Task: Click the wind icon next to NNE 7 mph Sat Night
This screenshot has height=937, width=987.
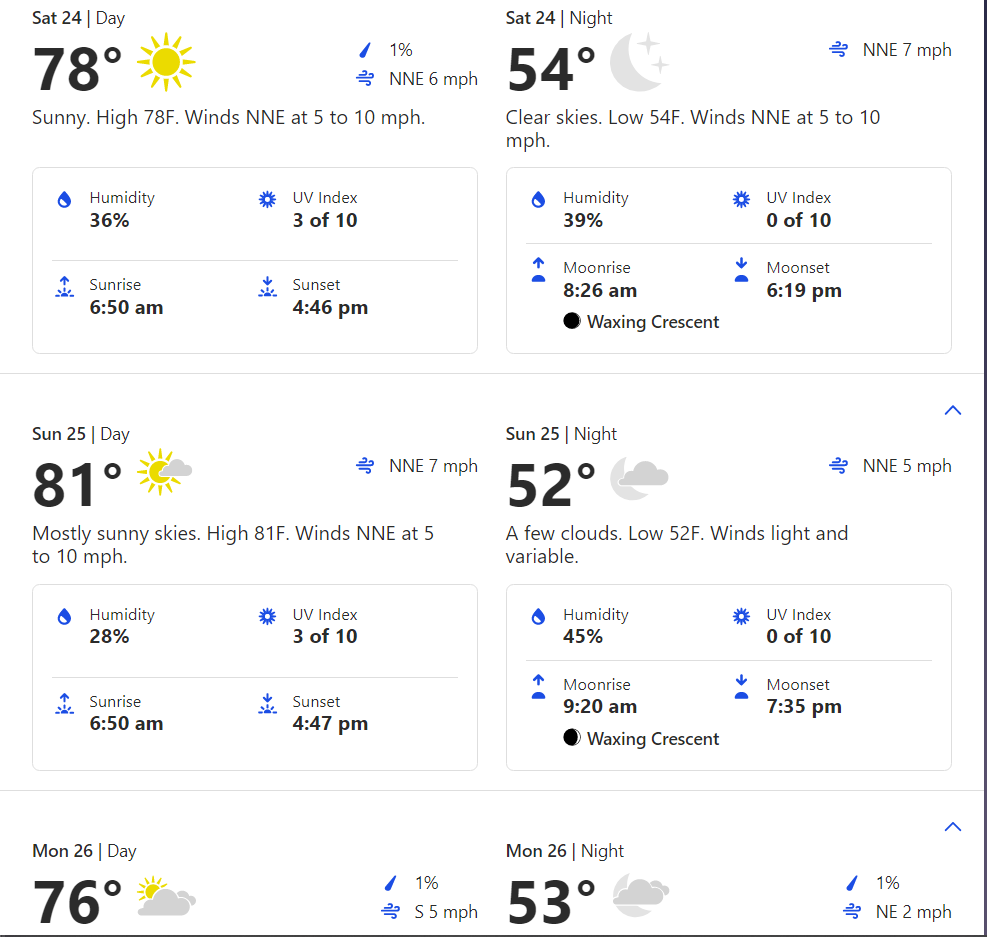Action: (x=838, y=49)
